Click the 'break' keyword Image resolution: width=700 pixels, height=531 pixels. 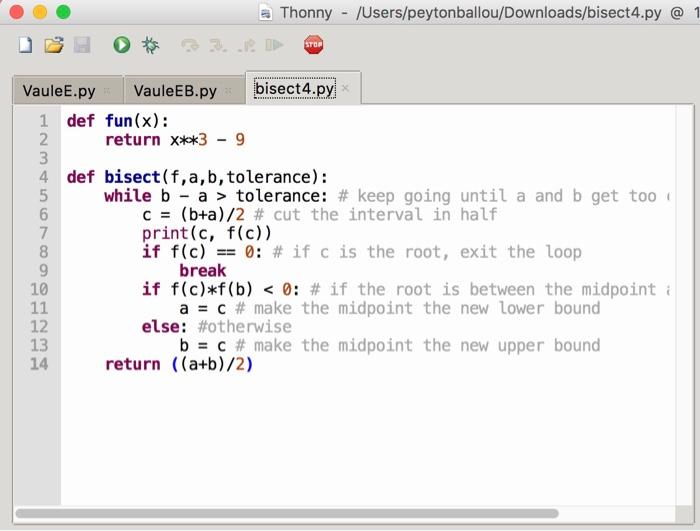(x=203, y=271)
